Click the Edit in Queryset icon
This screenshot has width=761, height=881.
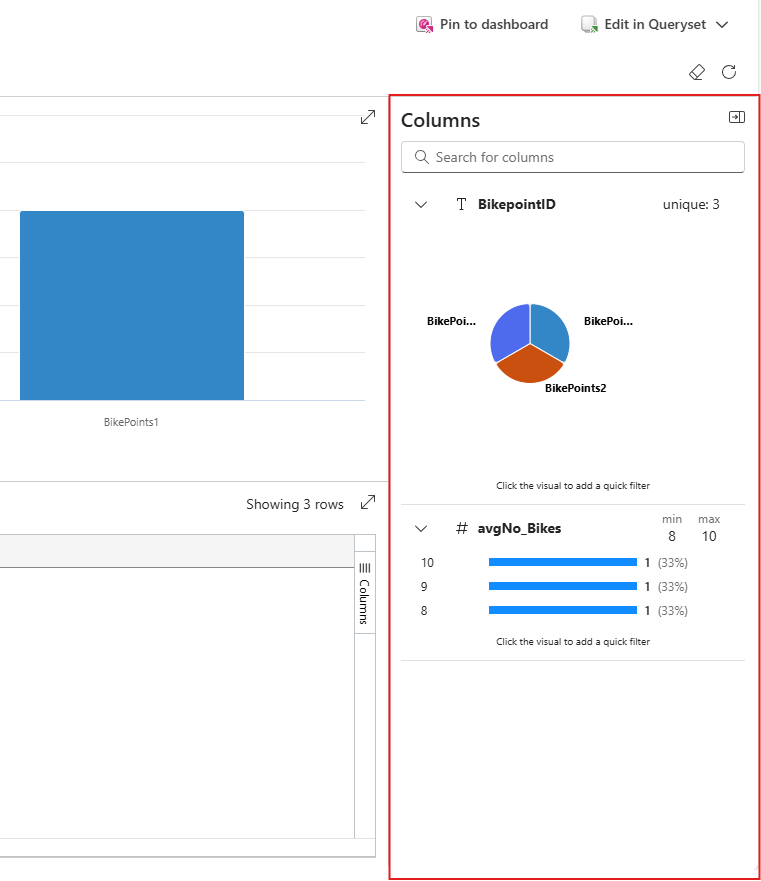pyautogui.click(x=589, y=25)
